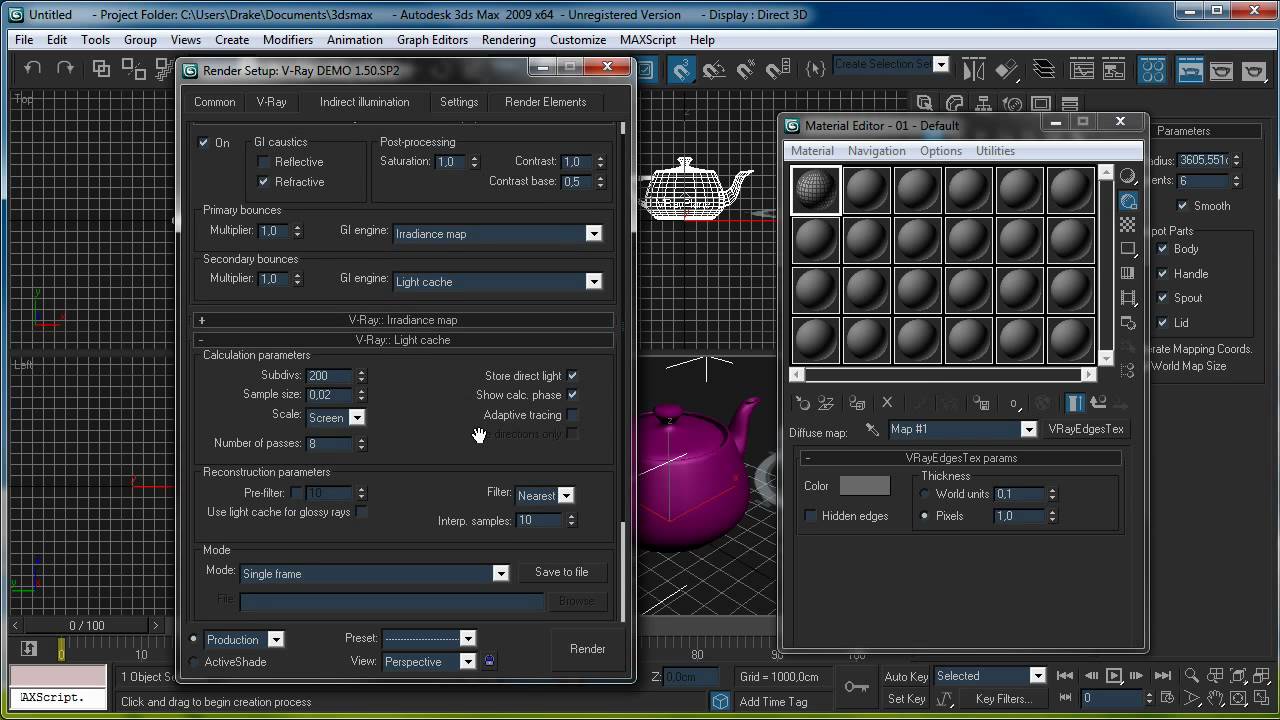Click Save to file button
The image size is (1280, 720).
[x=561, y=572]
